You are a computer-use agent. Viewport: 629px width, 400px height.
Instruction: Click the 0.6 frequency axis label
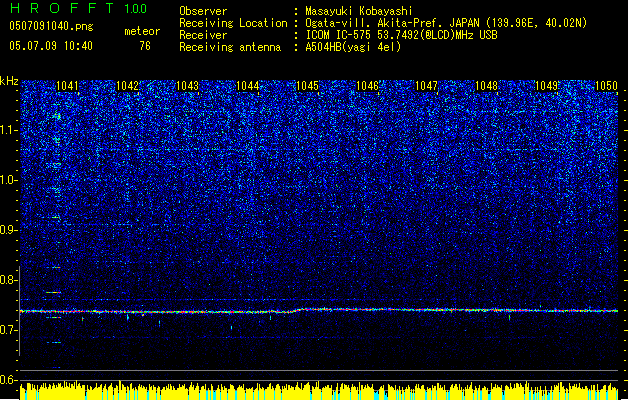(9, 380)
